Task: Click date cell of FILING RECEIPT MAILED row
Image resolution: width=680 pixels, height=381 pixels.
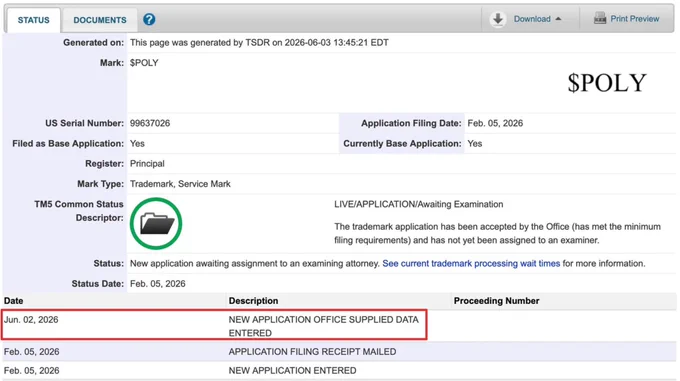Action: (32, 352)
